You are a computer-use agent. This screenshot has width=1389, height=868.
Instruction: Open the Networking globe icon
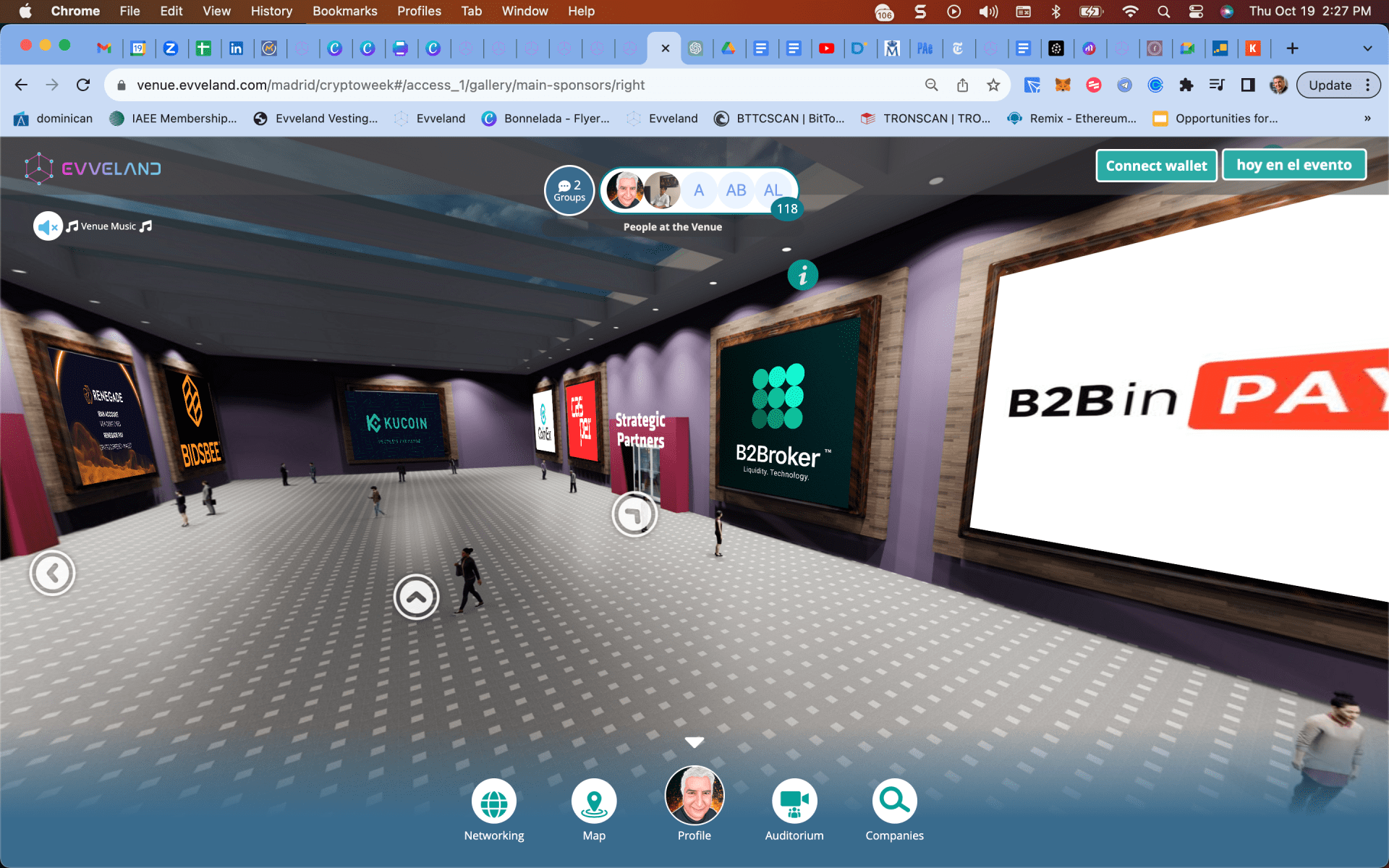(494, 801)
